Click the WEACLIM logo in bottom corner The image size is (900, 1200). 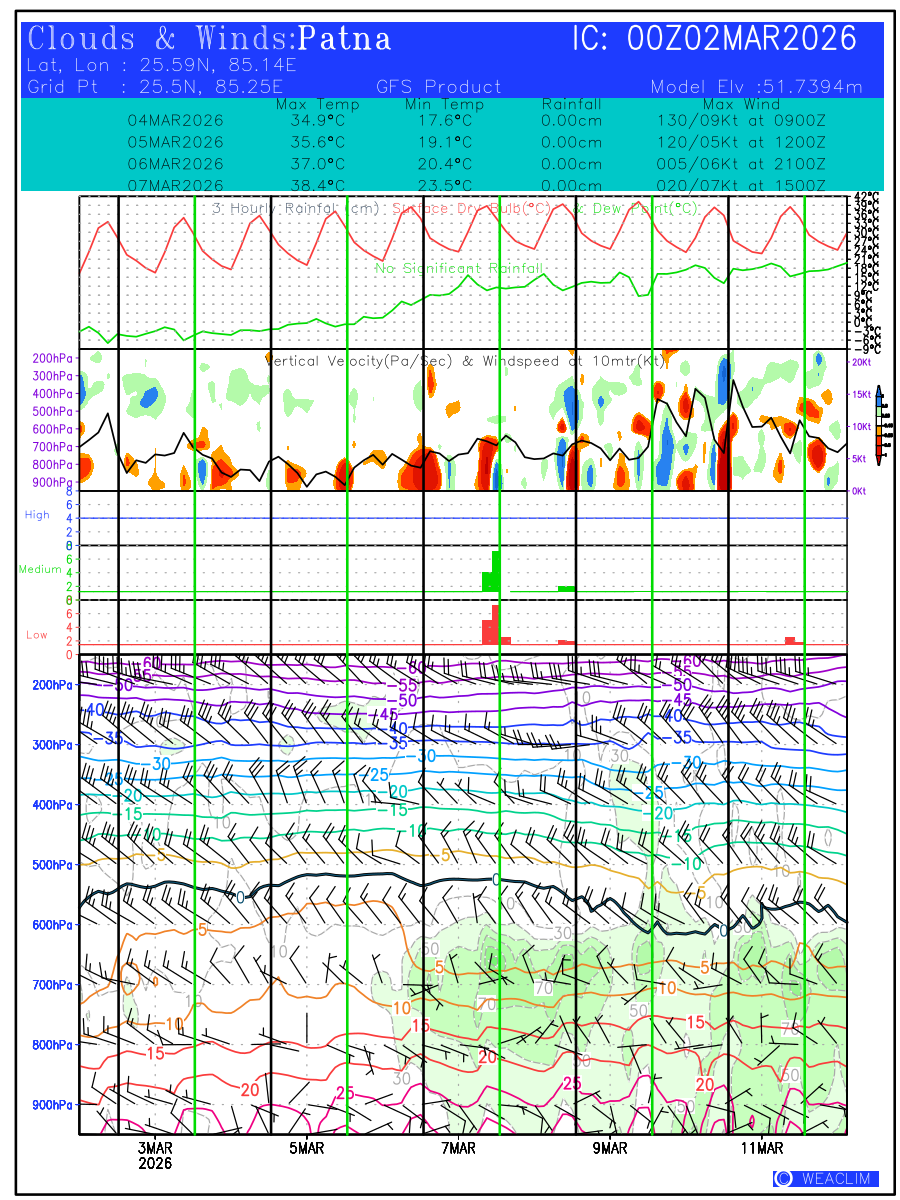pos(825,1179)
